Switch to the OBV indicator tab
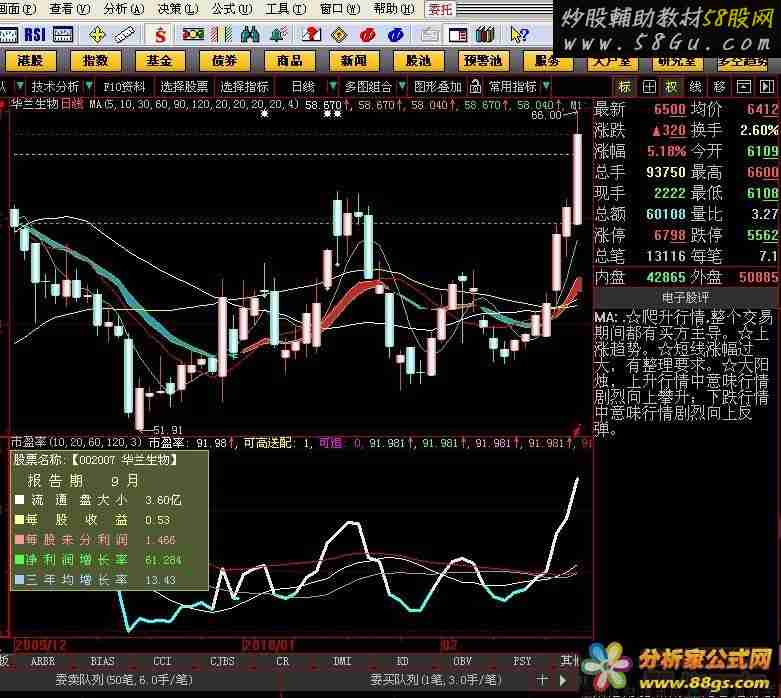 [x=462, y=661]
